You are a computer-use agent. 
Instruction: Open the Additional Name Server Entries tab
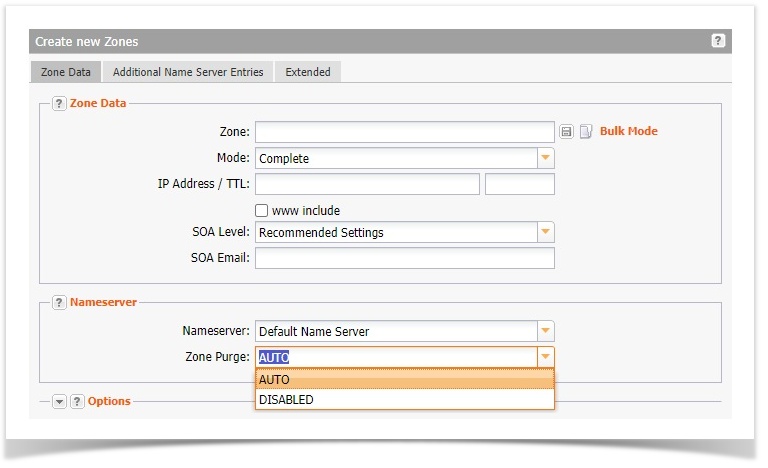pos(188,72)
